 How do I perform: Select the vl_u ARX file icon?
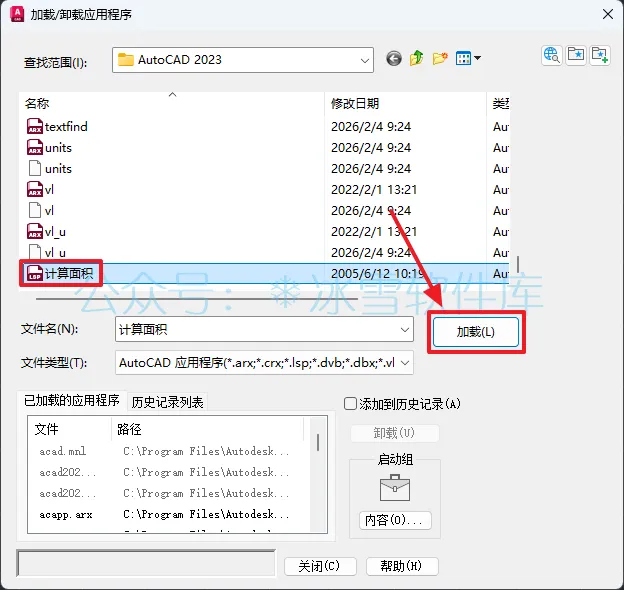pyautogui.click(x=35, y=232)
